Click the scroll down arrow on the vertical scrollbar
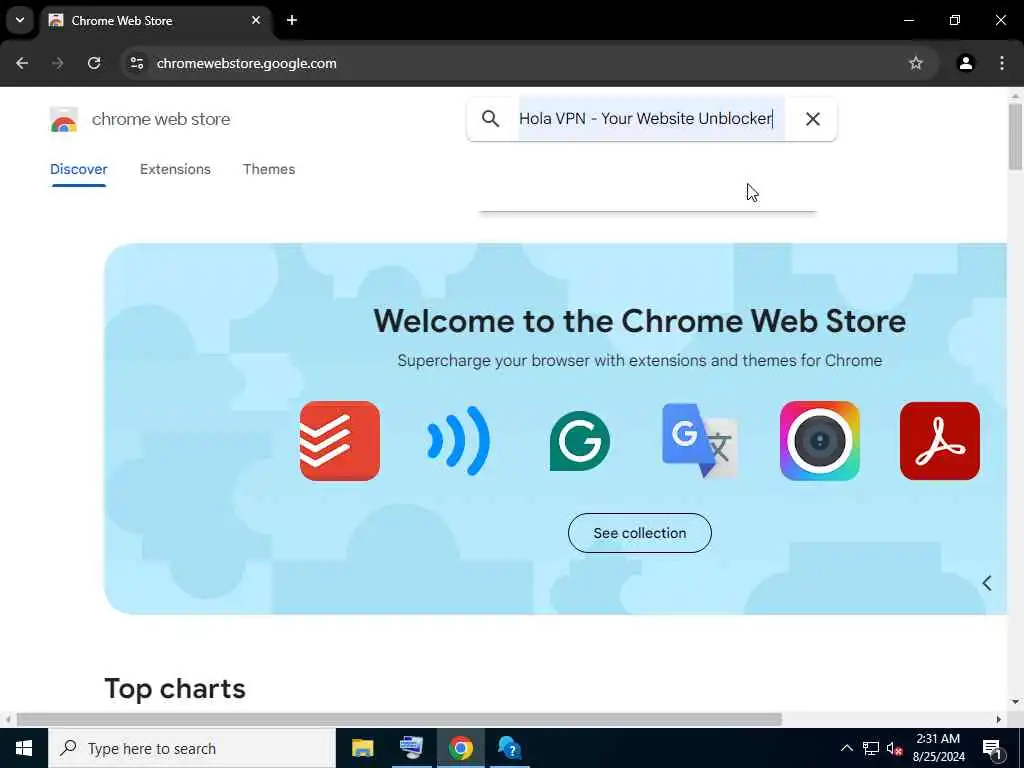1024x768 pixels. coord(1015,703)
